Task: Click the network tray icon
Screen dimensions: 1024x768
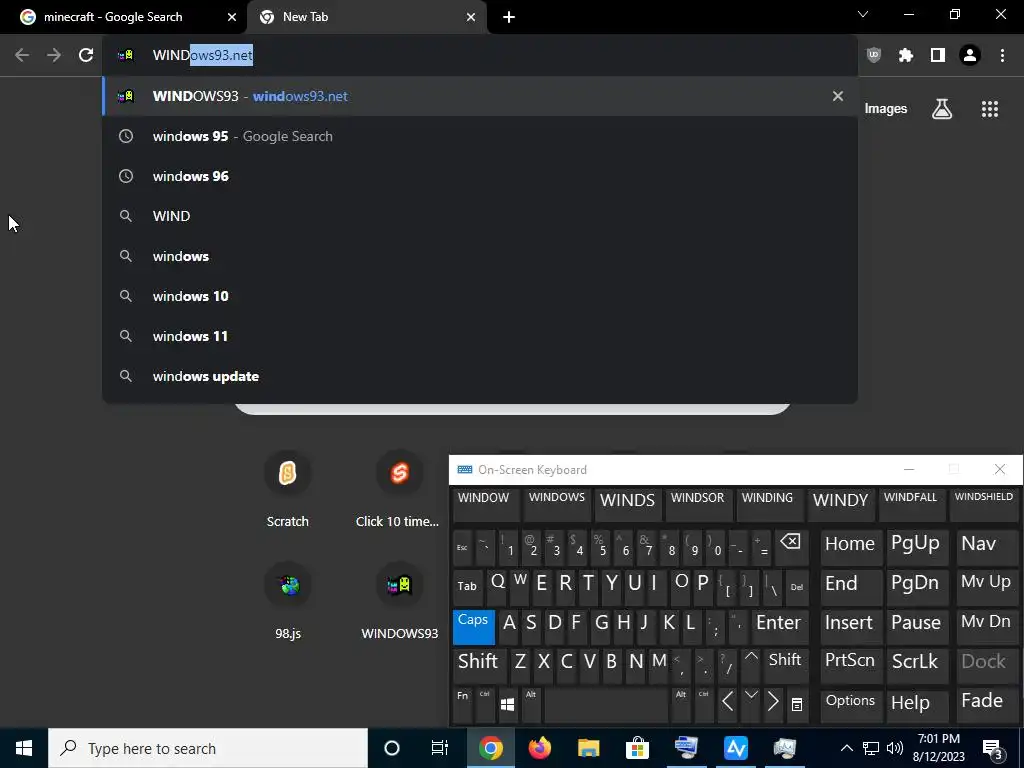Action: 871,748
